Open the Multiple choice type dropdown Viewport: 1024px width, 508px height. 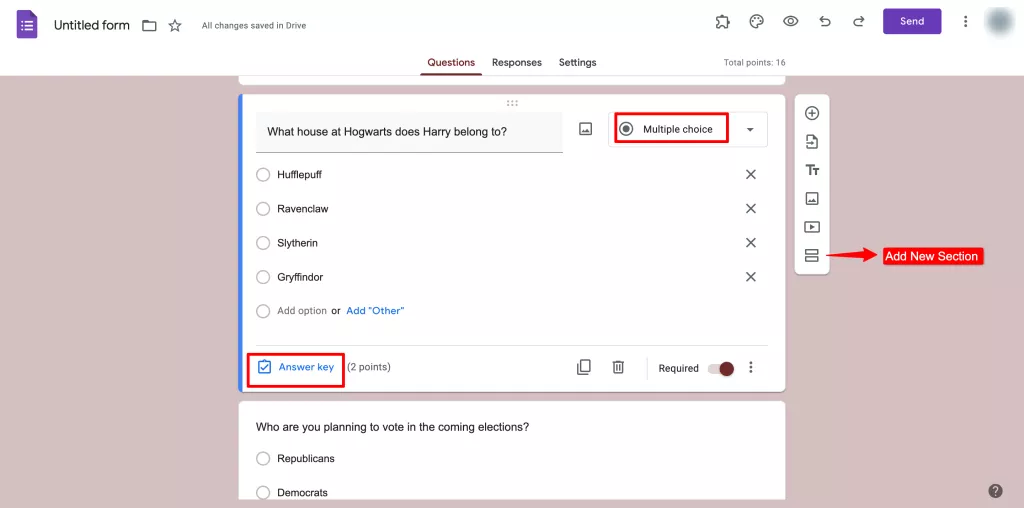point(688,129)
